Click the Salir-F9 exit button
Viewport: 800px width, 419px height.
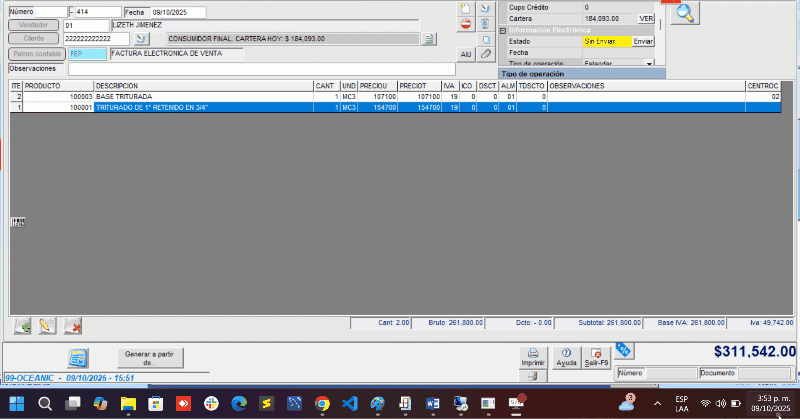[596, 357]
